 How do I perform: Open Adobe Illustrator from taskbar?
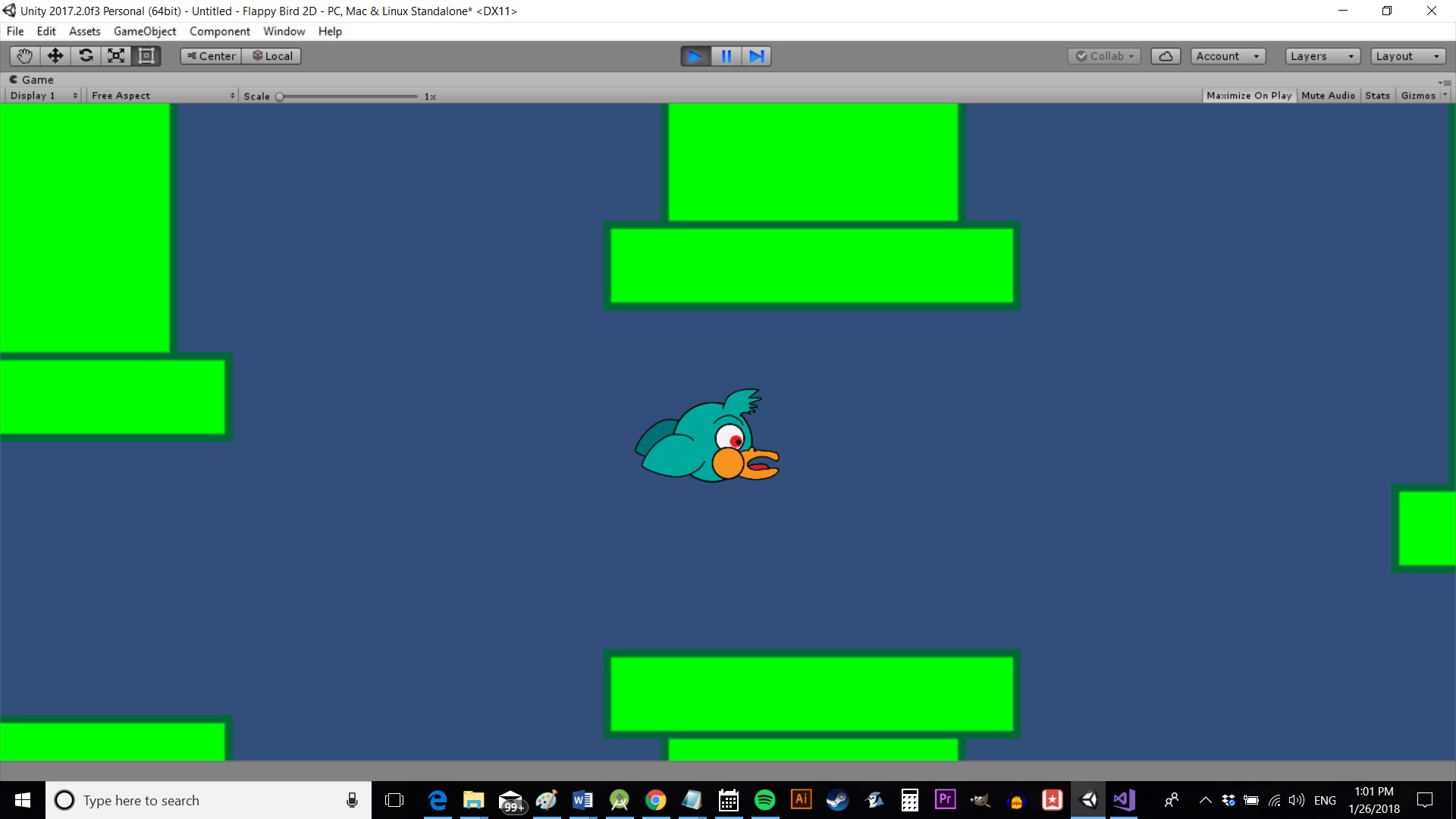[802, 800]
